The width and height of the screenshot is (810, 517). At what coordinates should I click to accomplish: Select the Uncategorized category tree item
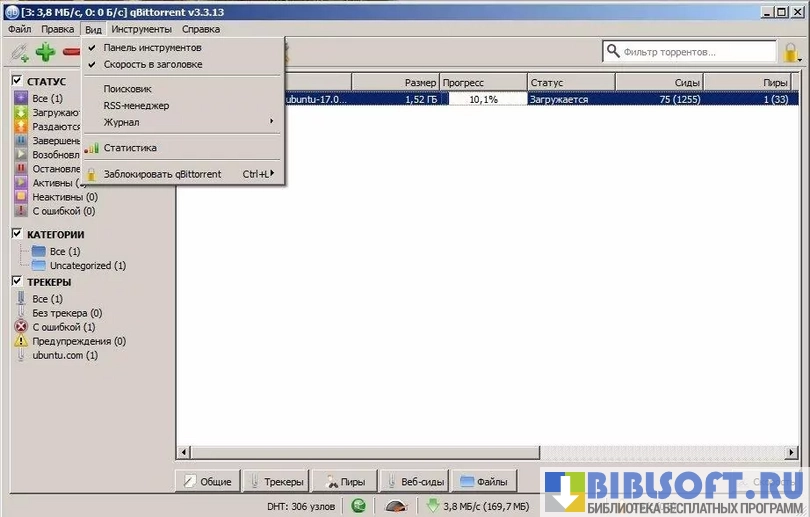[87, 266]
